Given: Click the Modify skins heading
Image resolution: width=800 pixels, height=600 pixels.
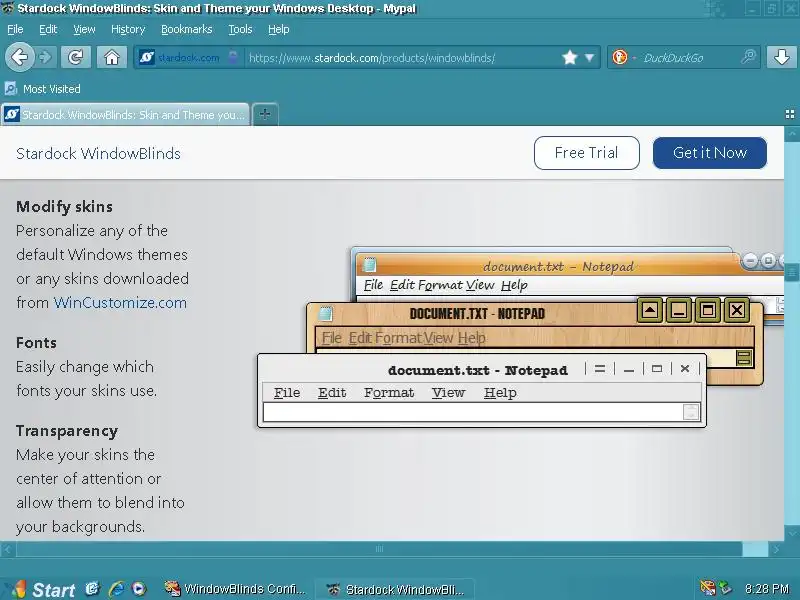Looking at the screenshot, I should (x=64, y=207).
